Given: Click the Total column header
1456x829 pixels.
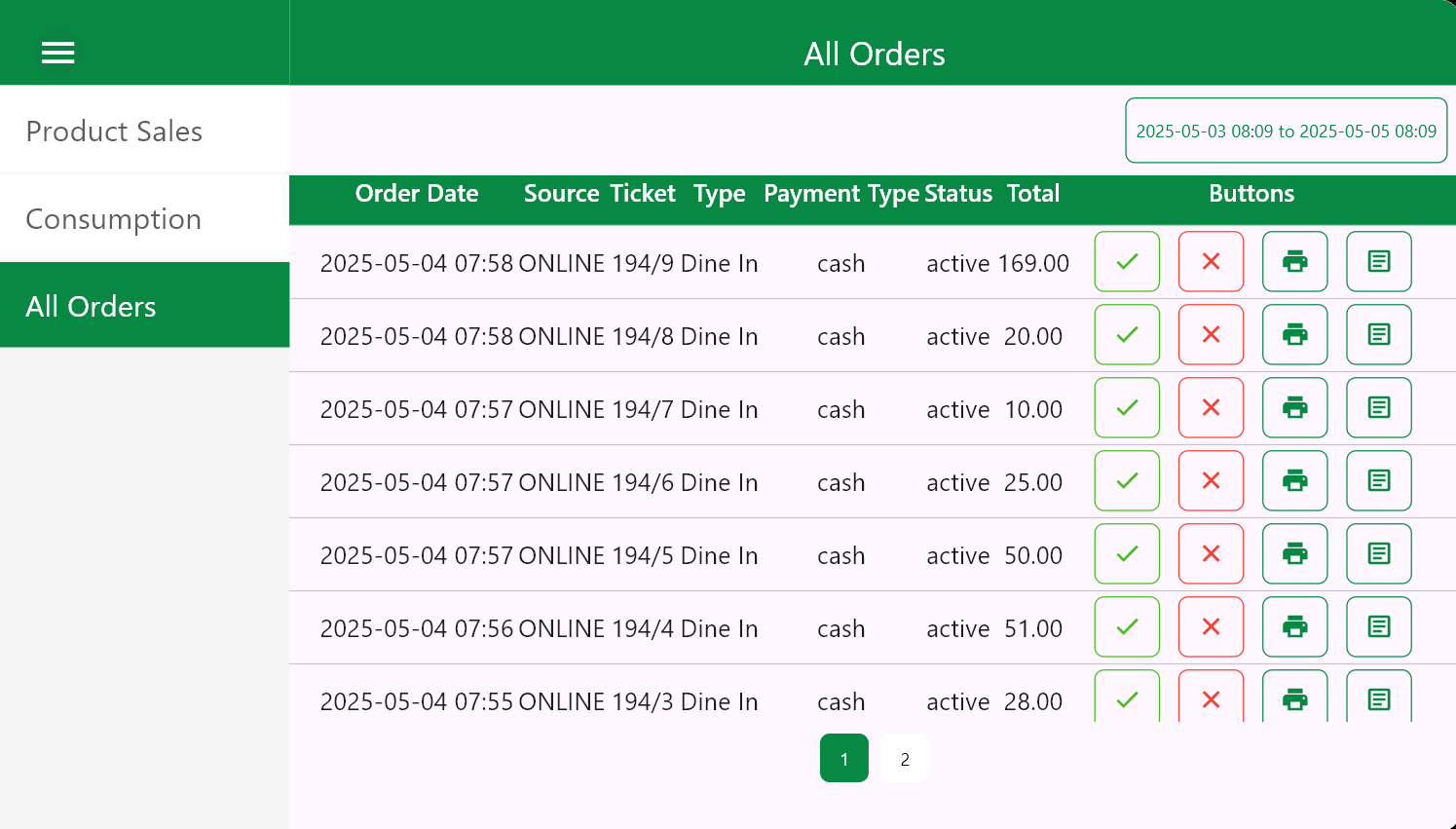Looking at the screenshot, I should coord(1033,193).
